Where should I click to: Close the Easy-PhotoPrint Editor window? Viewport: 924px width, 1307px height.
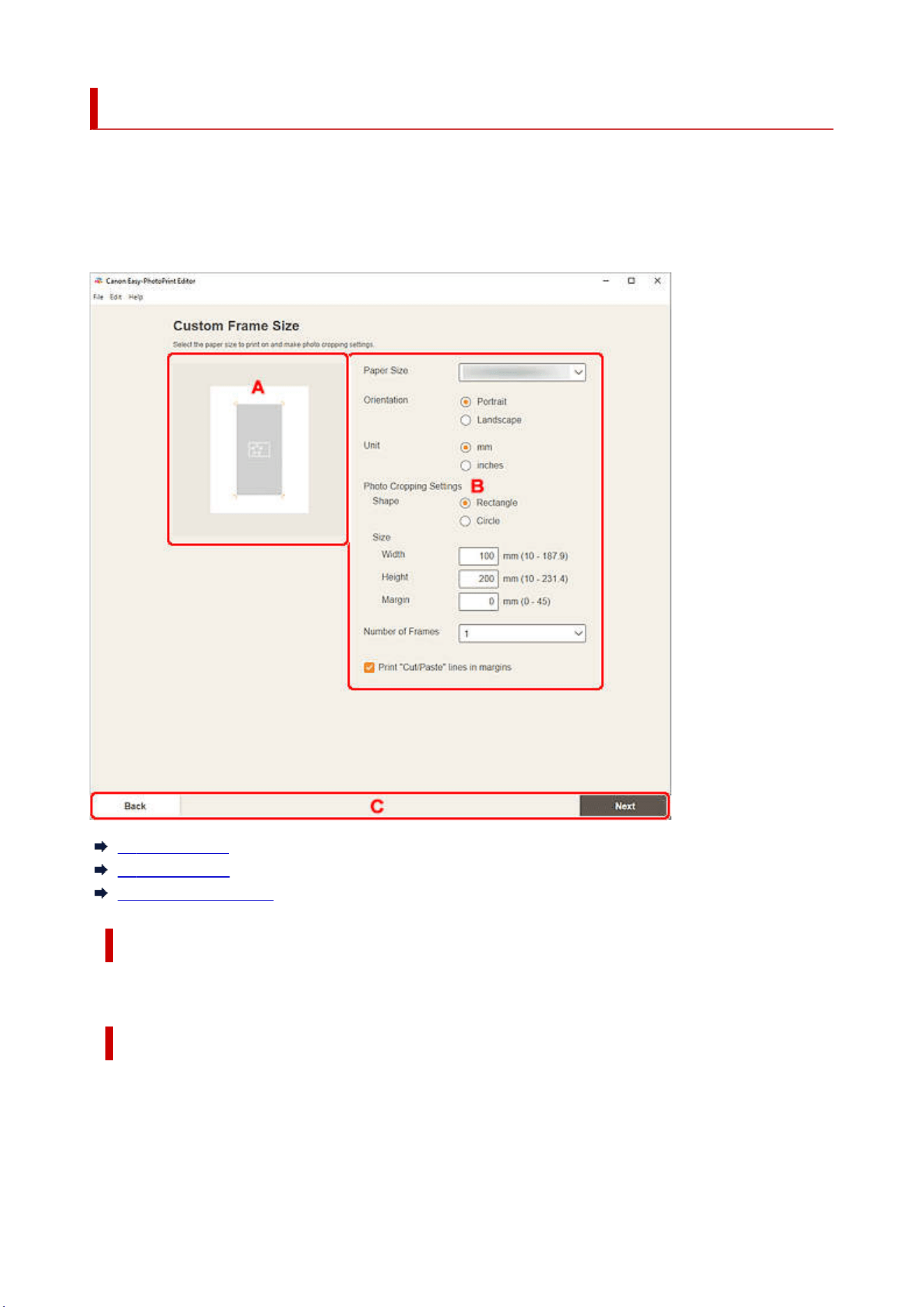[657, 281]
